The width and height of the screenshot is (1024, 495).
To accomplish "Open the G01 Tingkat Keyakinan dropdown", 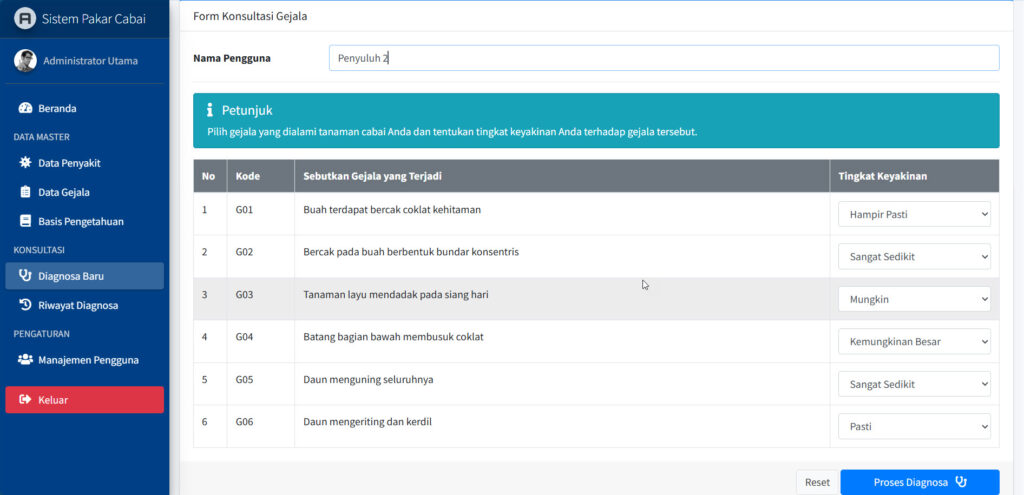I will [x=914, y=214].
